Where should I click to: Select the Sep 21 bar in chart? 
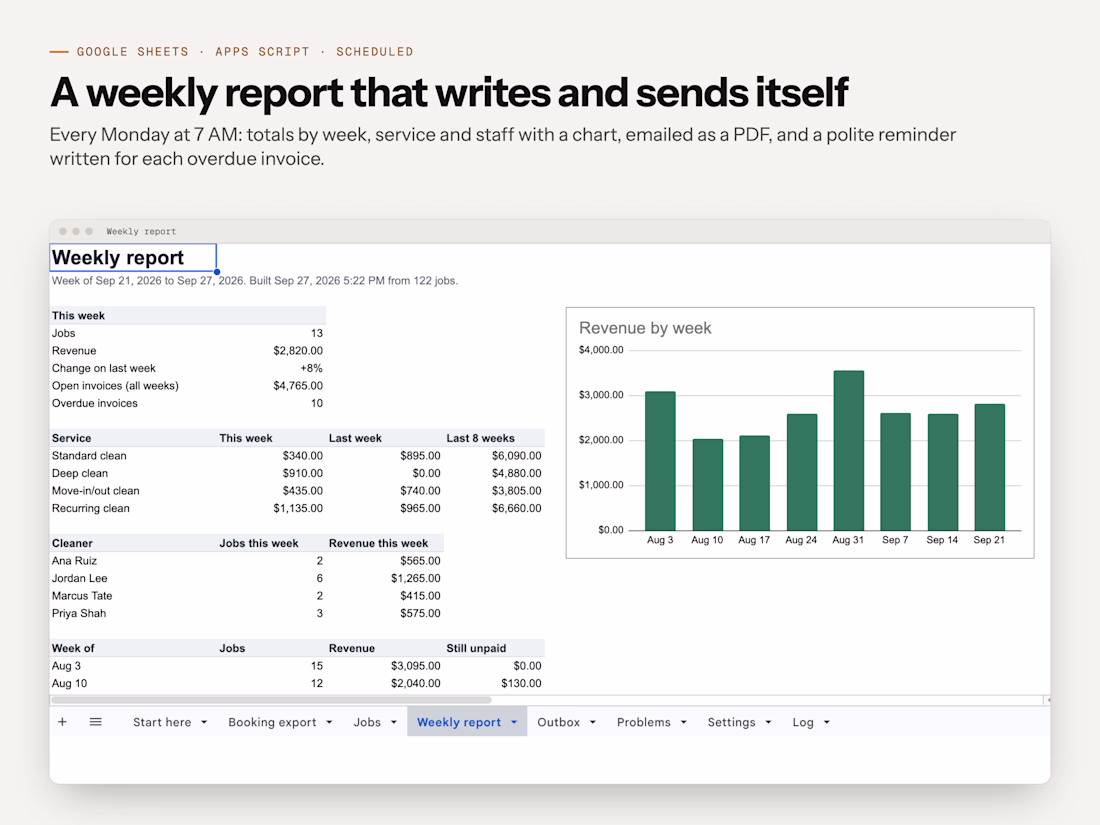989,467
